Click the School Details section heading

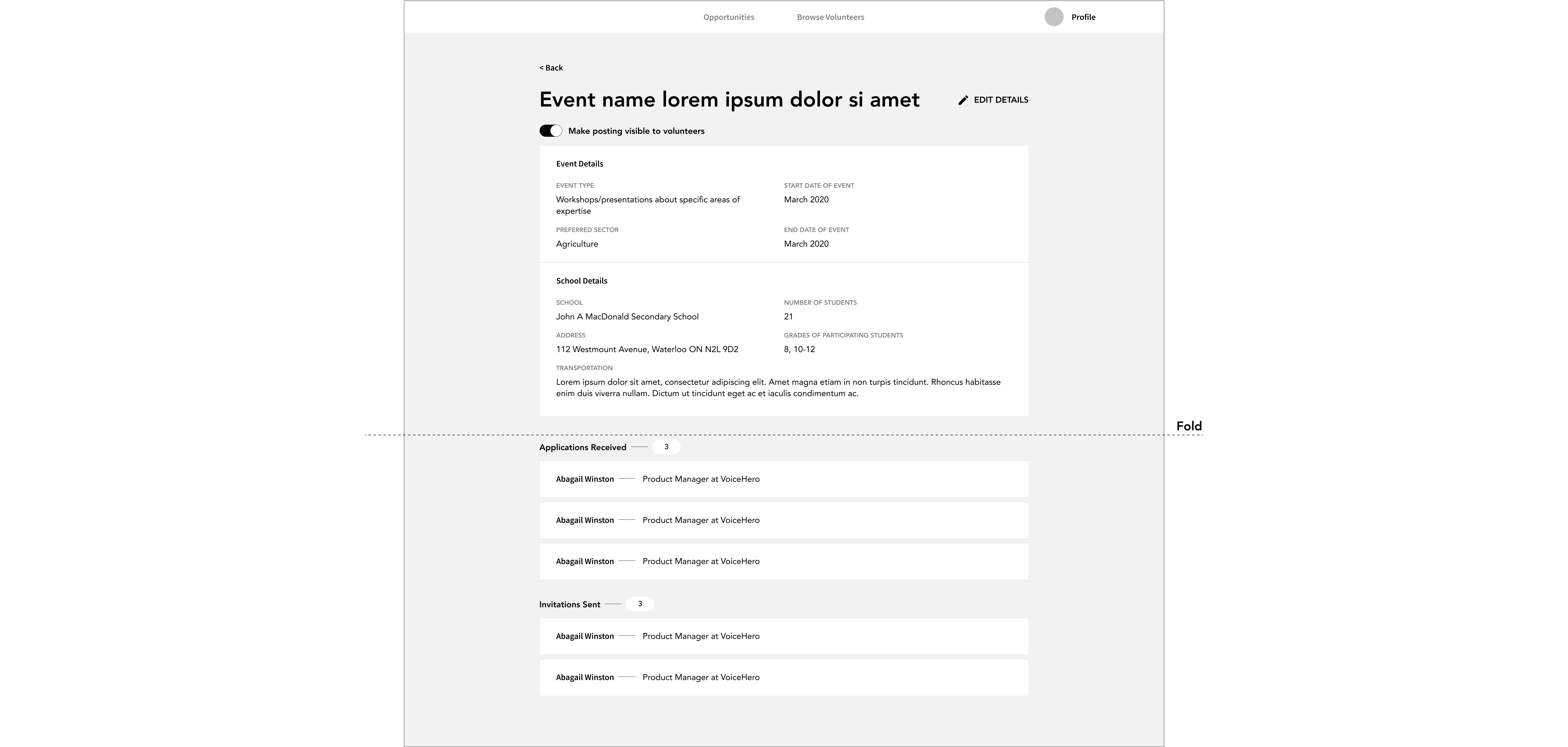(581, 280)
